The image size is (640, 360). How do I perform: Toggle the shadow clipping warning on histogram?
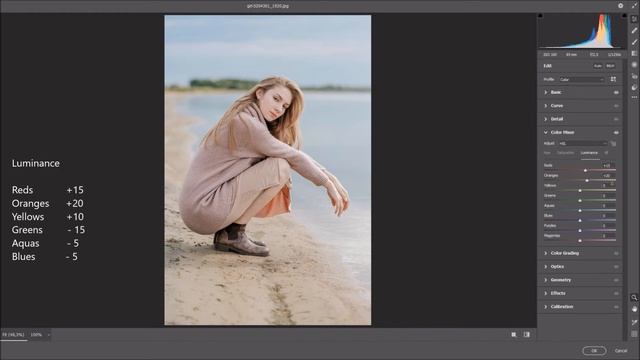click(540, 16)
